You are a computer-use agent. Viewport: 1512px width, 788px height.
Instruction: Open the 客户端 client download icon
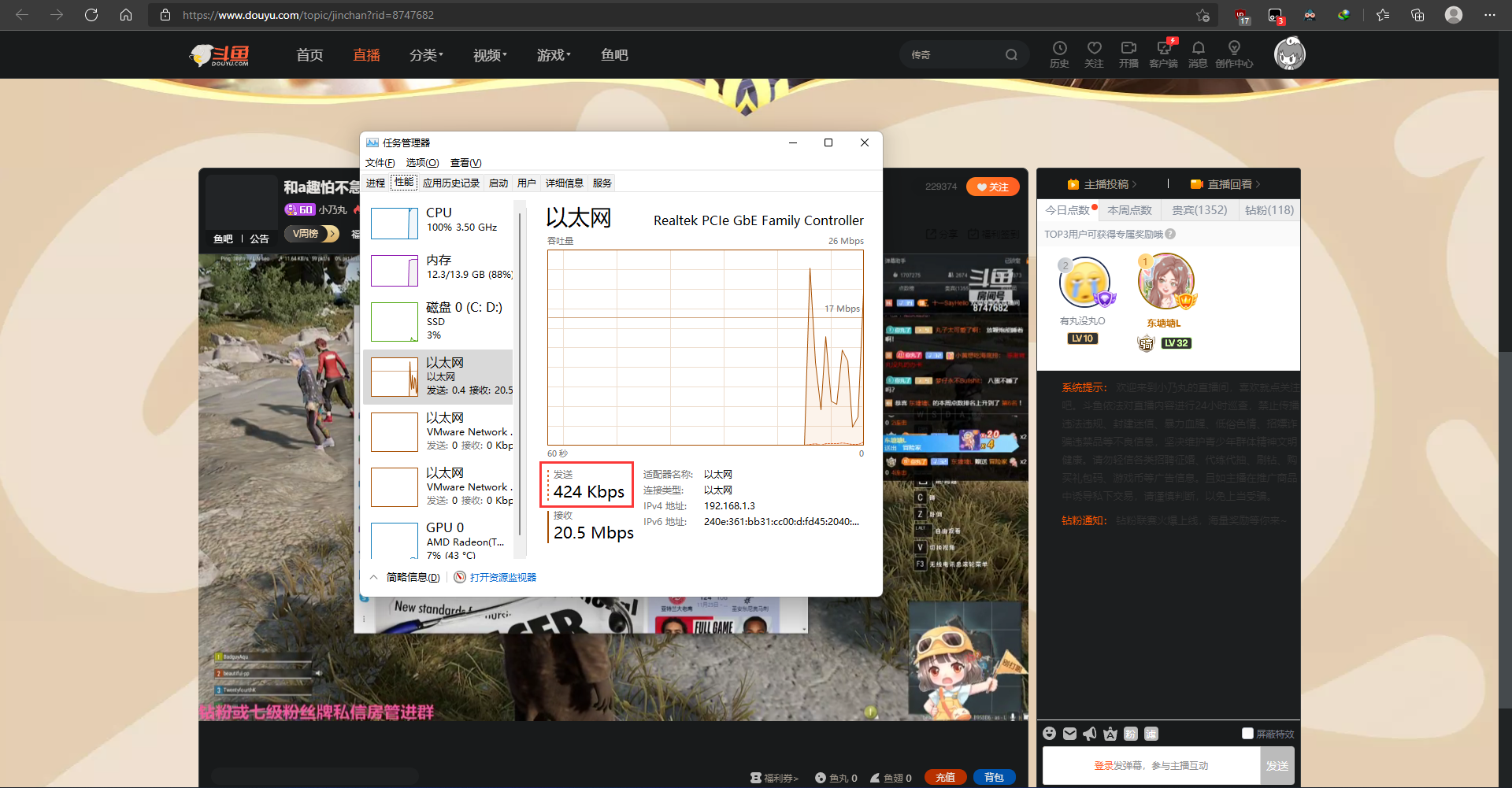tap(1163, 54)
